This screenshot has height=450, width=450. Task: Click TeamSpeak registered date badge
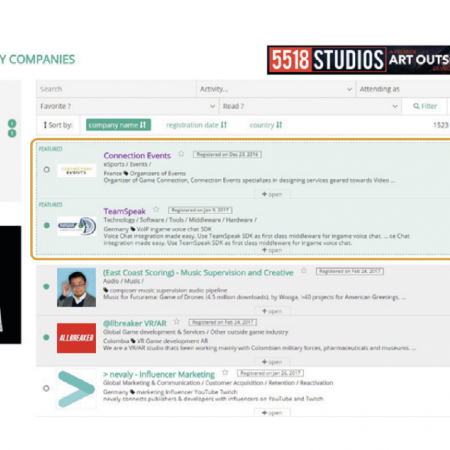pos(200,210)
